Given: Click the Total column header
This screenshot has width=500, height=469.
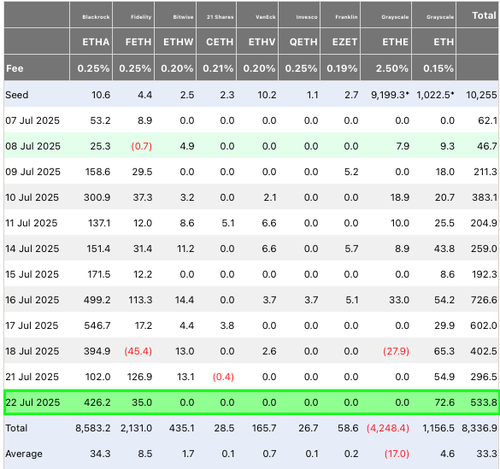Looking at the screenshot, I should tap(484, 16).
